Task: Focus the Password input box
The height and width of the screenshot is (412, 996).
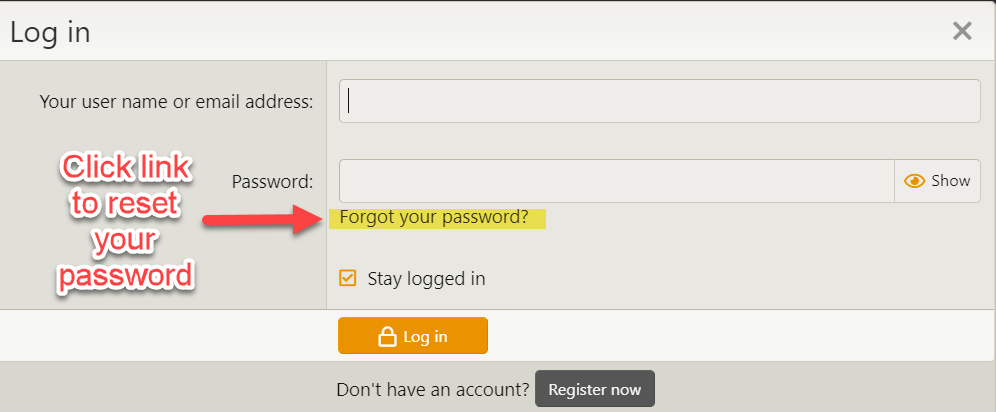Action: [617, 181]
